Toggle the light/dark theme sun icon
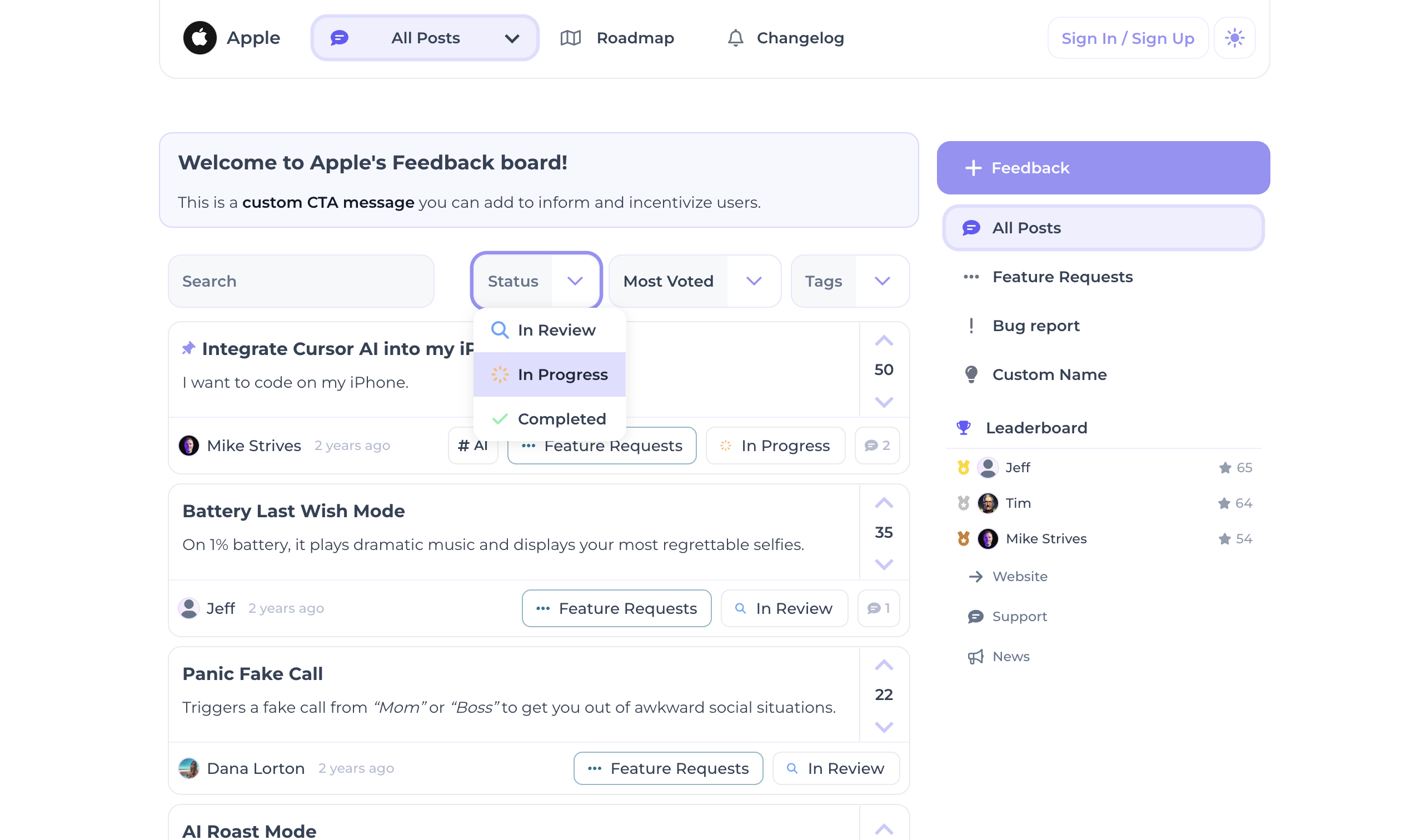This screenshot has height=840, width=1416. [1234, 38]
